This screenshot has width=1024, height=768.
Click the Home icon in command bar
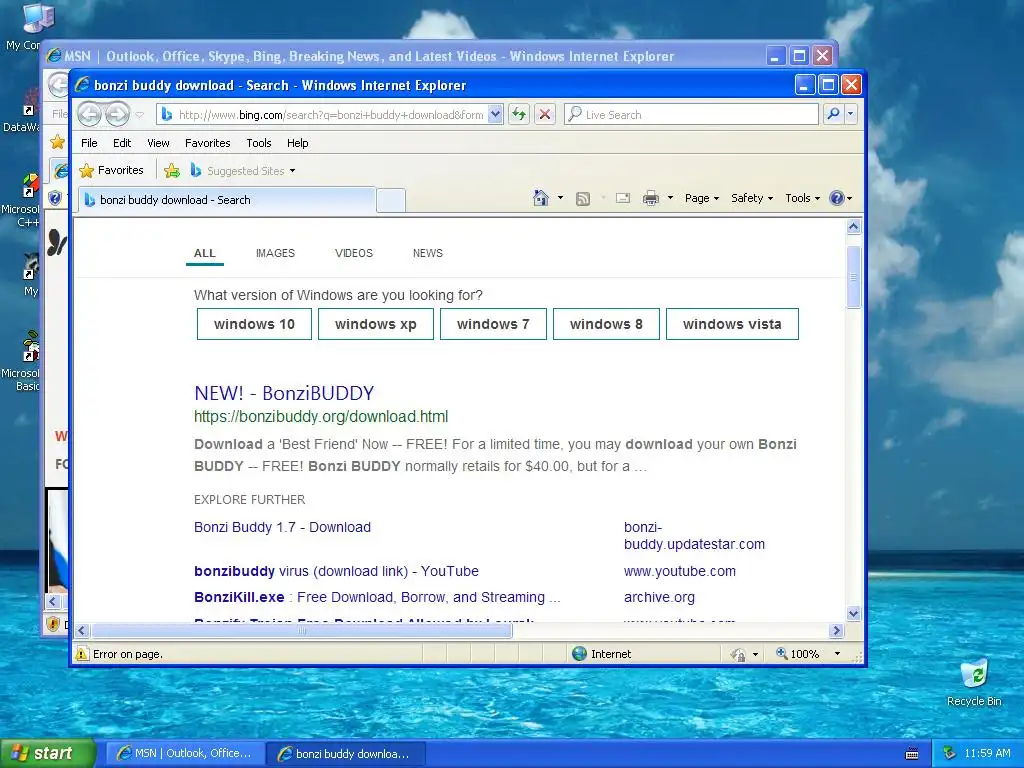click(x=541, y=198)
